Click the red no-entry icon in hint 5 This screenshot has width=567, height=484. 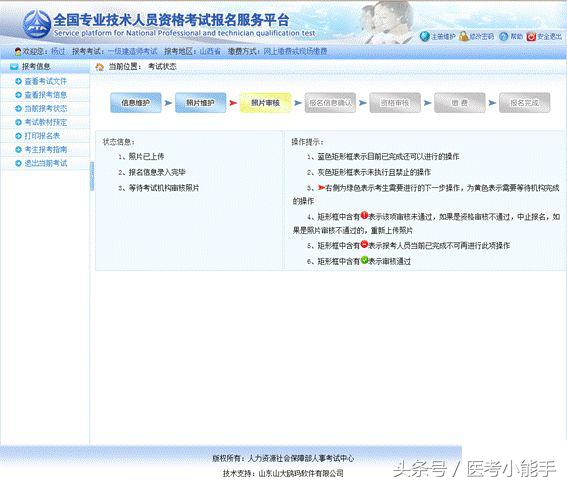[x=364, y=244]
